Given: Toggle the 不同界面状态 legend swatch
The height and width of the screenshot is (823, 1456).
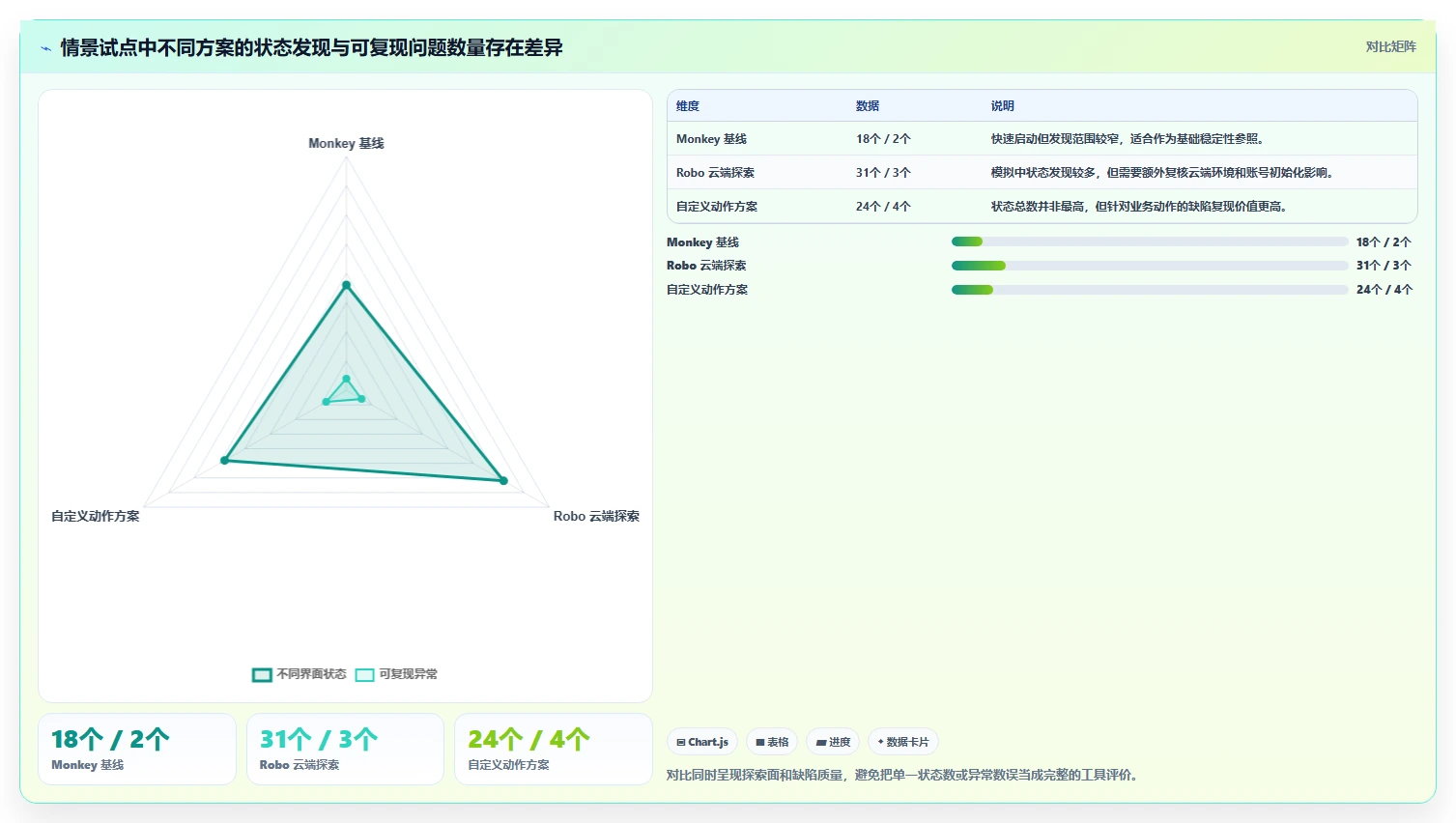Looking at the screenshot, I should (x=262, y=674).
